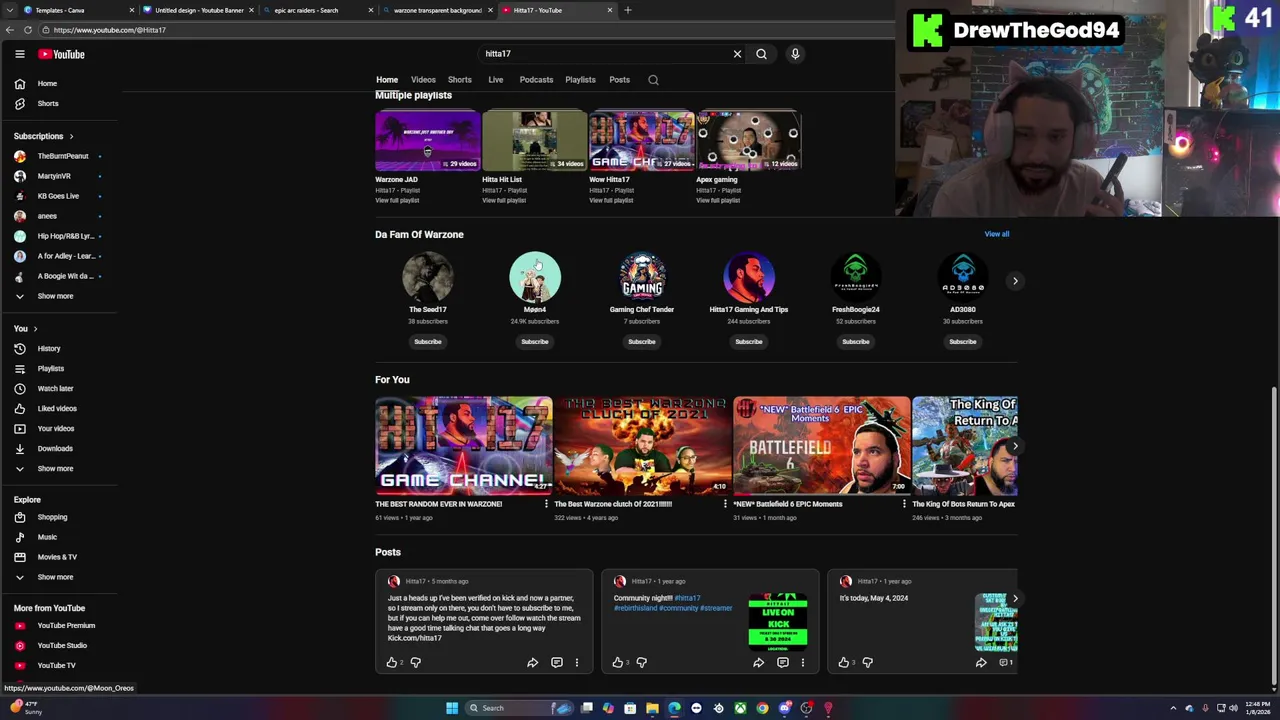View full playlist for Warzone JAD
Viewport: 1280px width, 720px height.
(397, 200)
